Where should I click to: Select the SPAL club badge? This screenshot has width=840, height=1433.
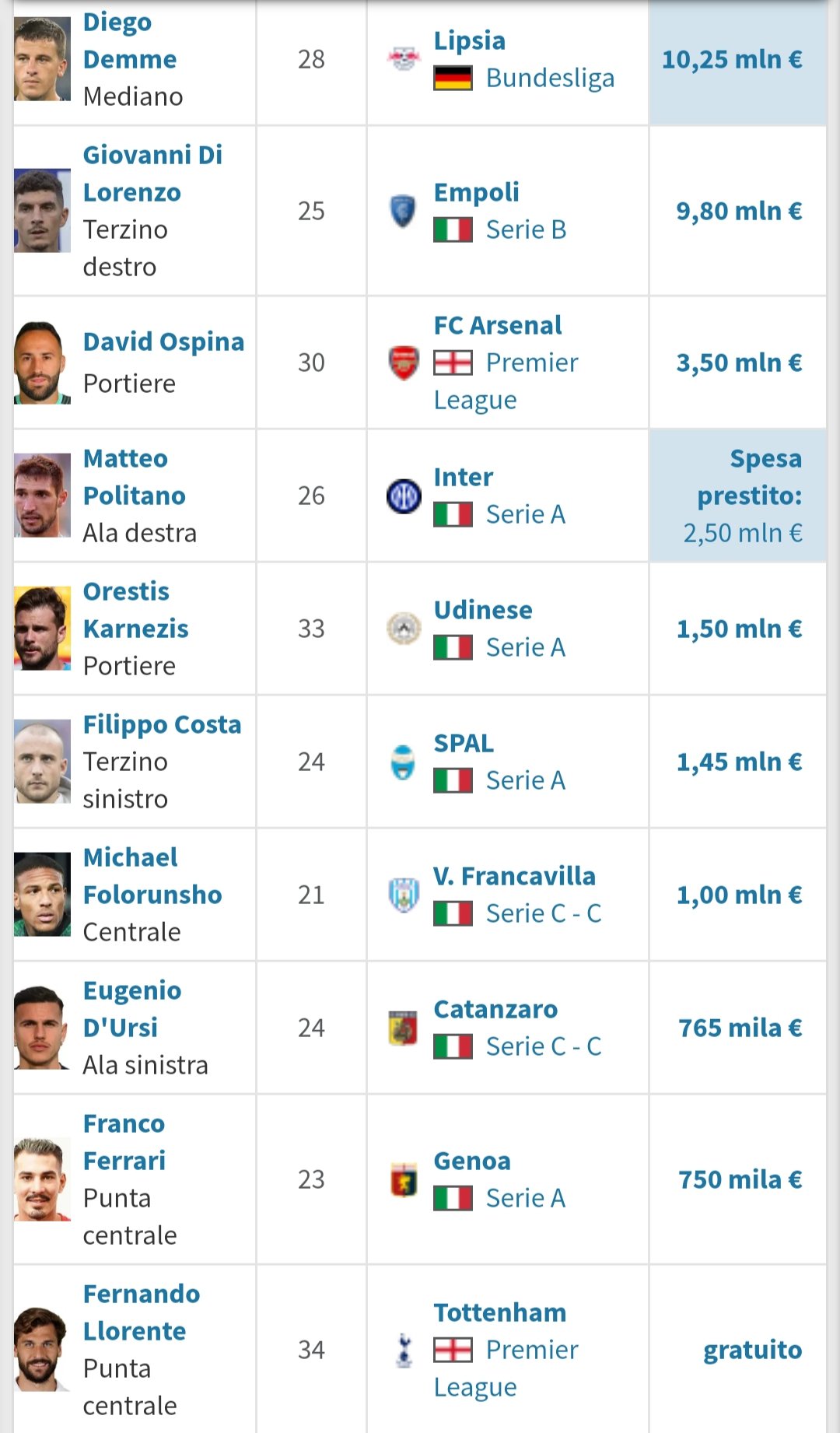pyautogui.click(x=403, y=762)
